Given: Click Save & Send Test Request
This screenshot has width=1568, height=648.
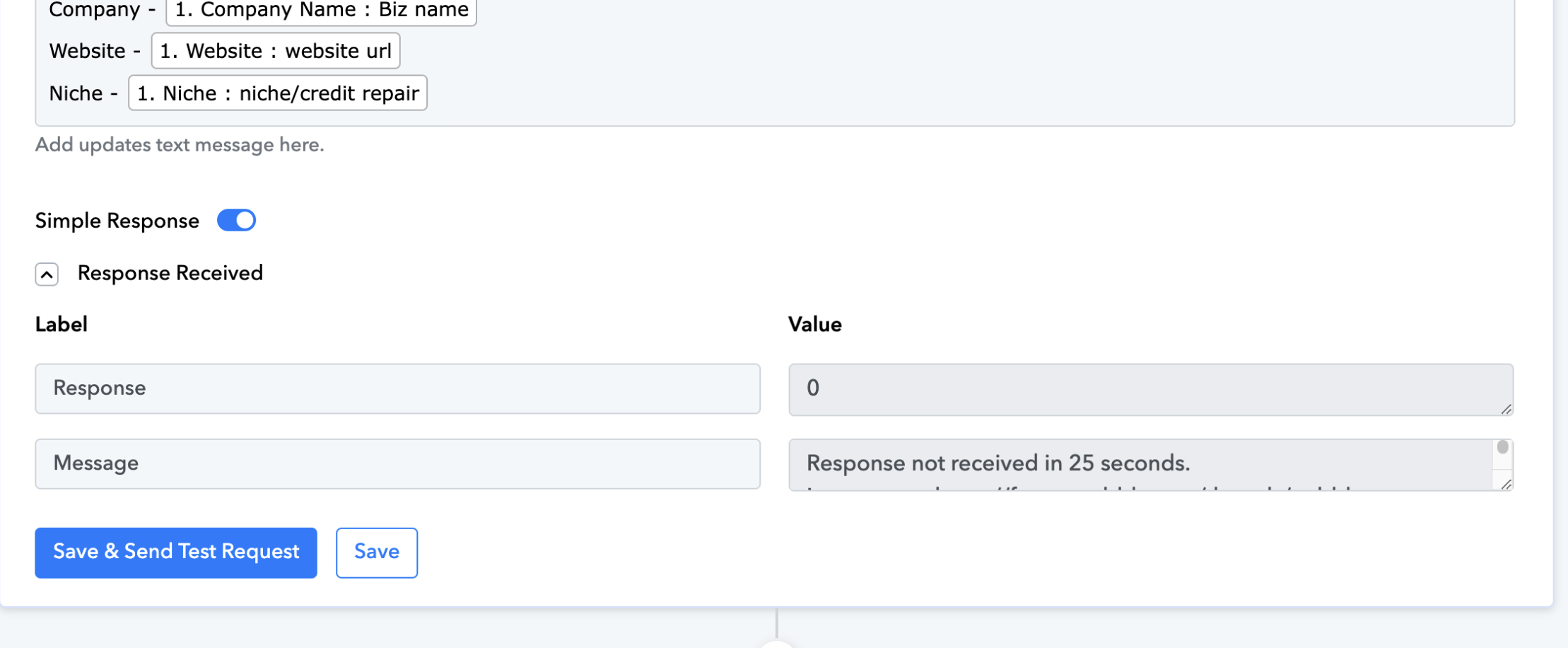Looking at the screenshot, I should point(176,552).
